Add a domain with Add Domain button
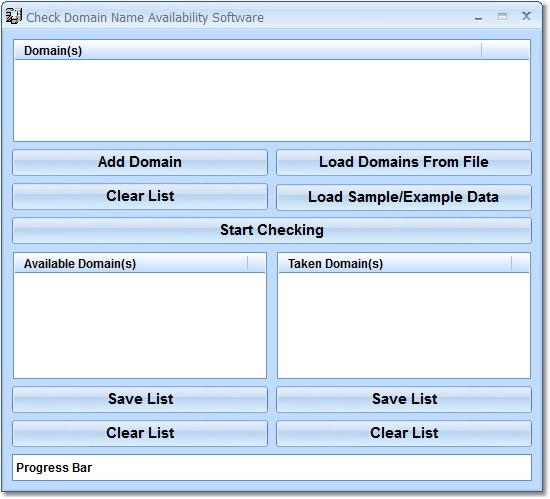Viewport: 550px width, 499px height. click(x=140, y=162)
